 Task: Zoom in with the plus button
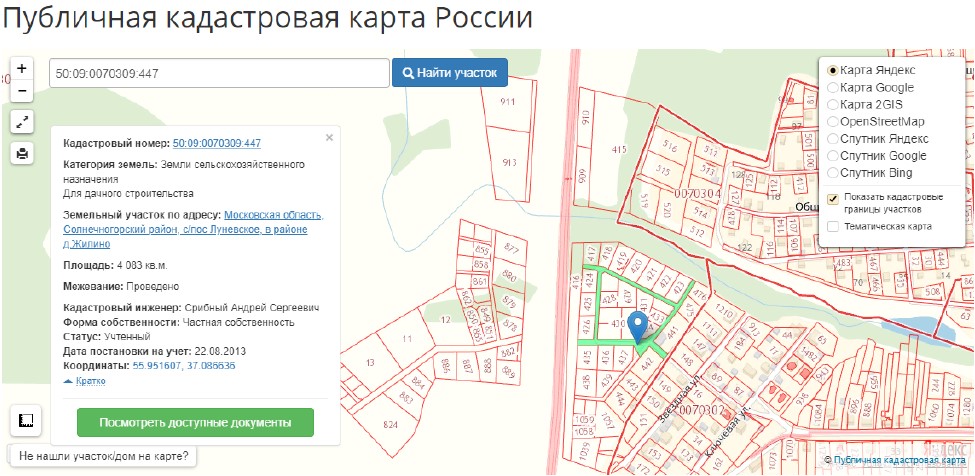click(22, 69)
